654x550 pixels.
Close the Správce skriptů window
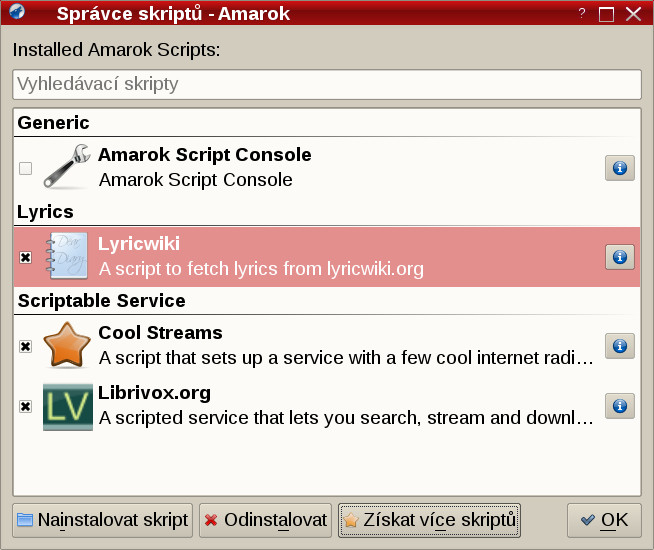[634, 14]
